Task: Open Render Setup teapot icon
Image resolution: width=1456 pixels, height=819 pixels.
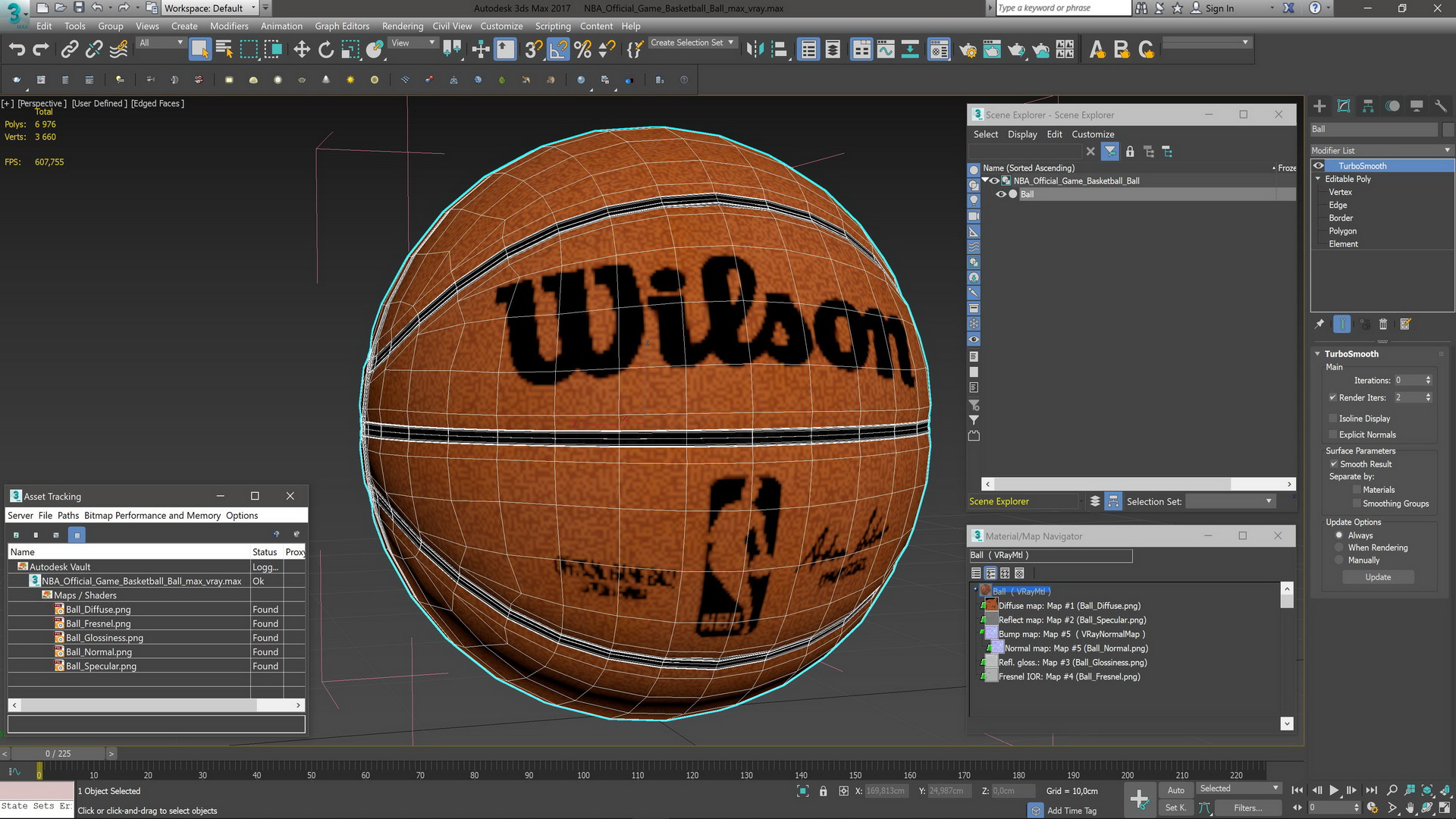Action: click(x=968, y=50)
